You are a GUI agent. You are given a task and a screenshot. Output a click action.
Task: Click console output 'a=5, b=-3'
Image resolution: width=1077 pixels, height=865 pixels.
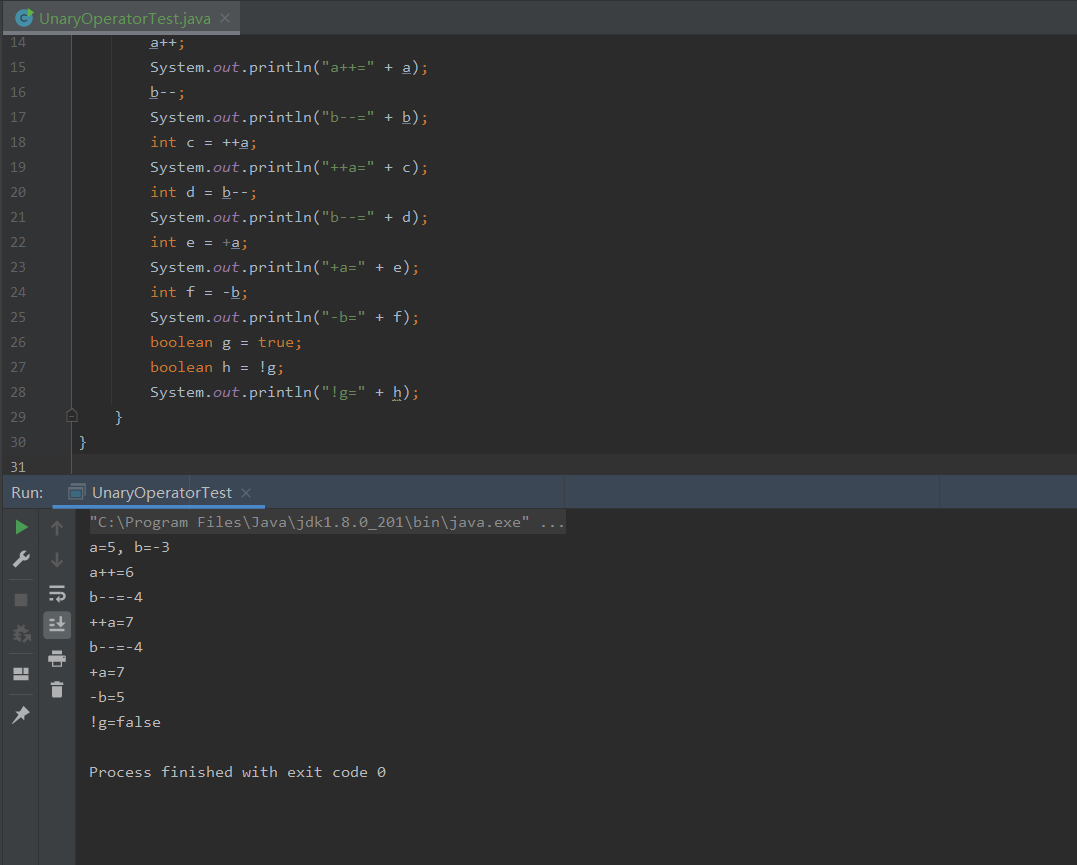point(129,548)
